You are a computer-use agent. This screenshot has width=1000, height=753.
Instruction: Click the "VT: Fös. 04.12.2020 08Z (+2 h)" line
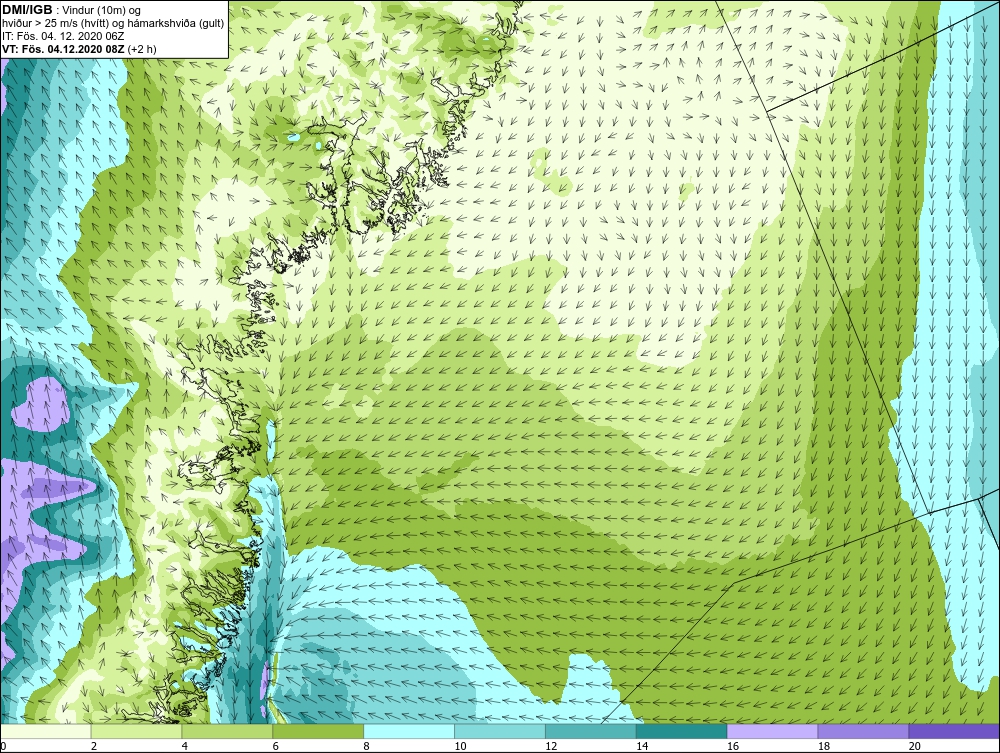(79, 49)
